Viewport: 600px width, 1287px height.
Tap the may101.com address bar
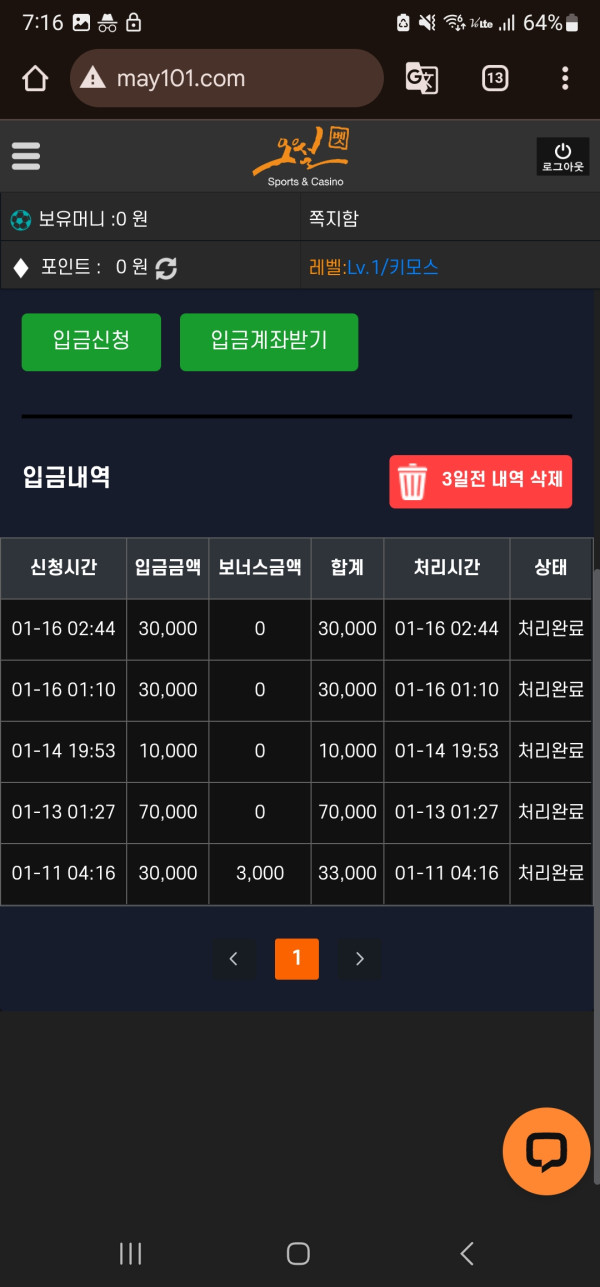click(227, 78)
